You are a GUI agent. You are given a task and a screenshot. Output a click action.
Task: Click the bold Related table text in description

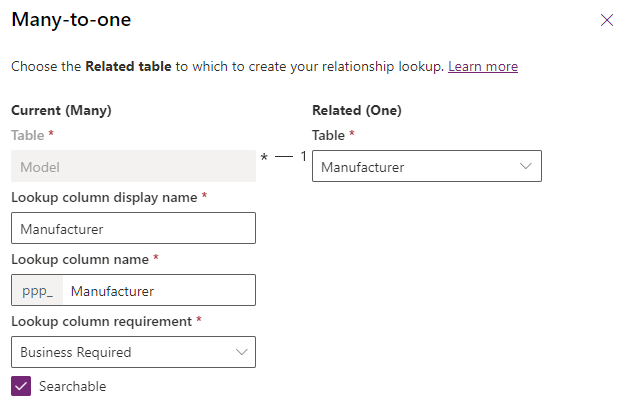[128, 66]
